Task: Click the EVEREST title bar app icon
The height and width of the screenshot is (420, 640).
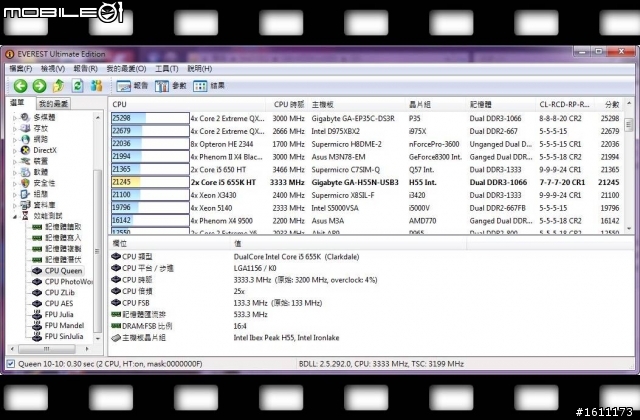Action: 9,54
